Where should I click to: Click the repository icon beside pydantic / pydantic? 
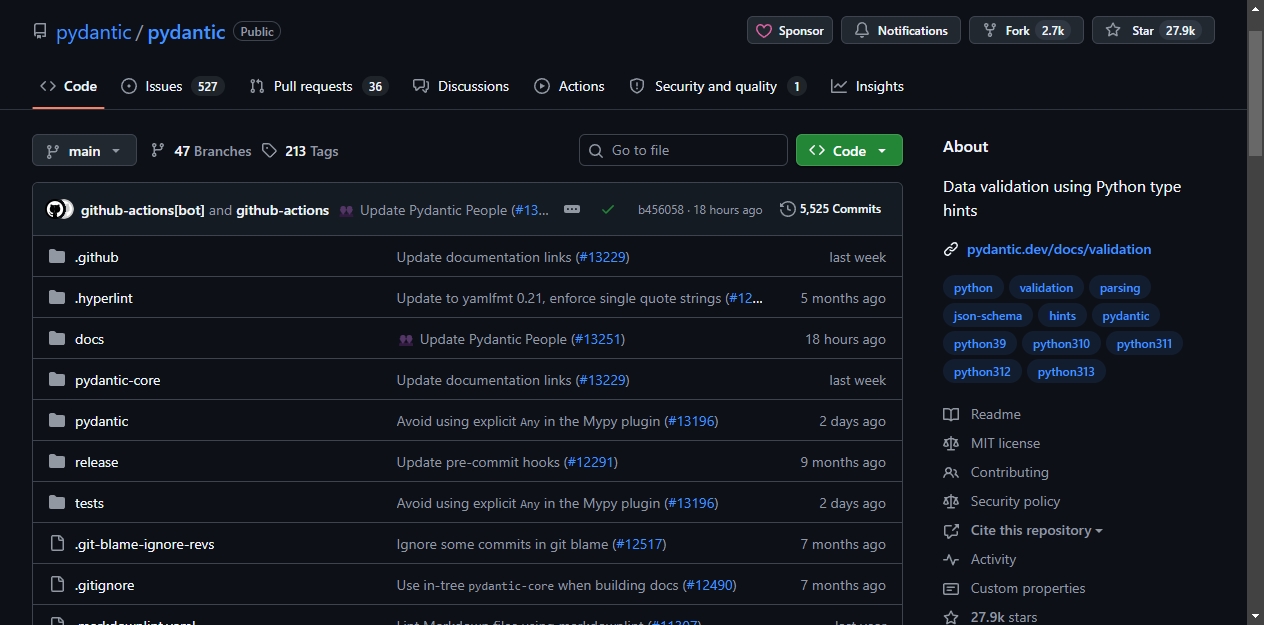click(40, 31)
